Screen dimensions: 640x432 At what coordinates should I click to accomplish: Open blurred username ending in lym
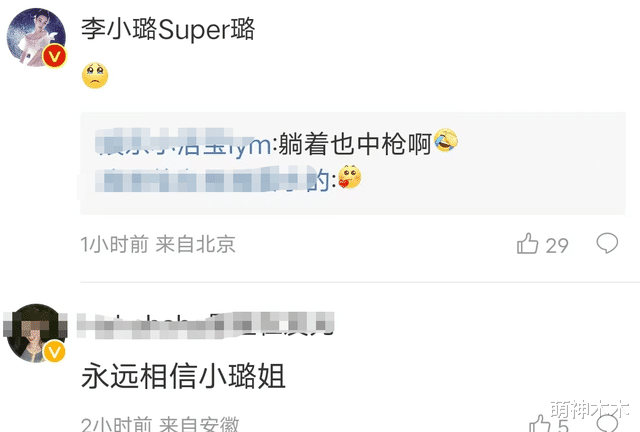183,143
